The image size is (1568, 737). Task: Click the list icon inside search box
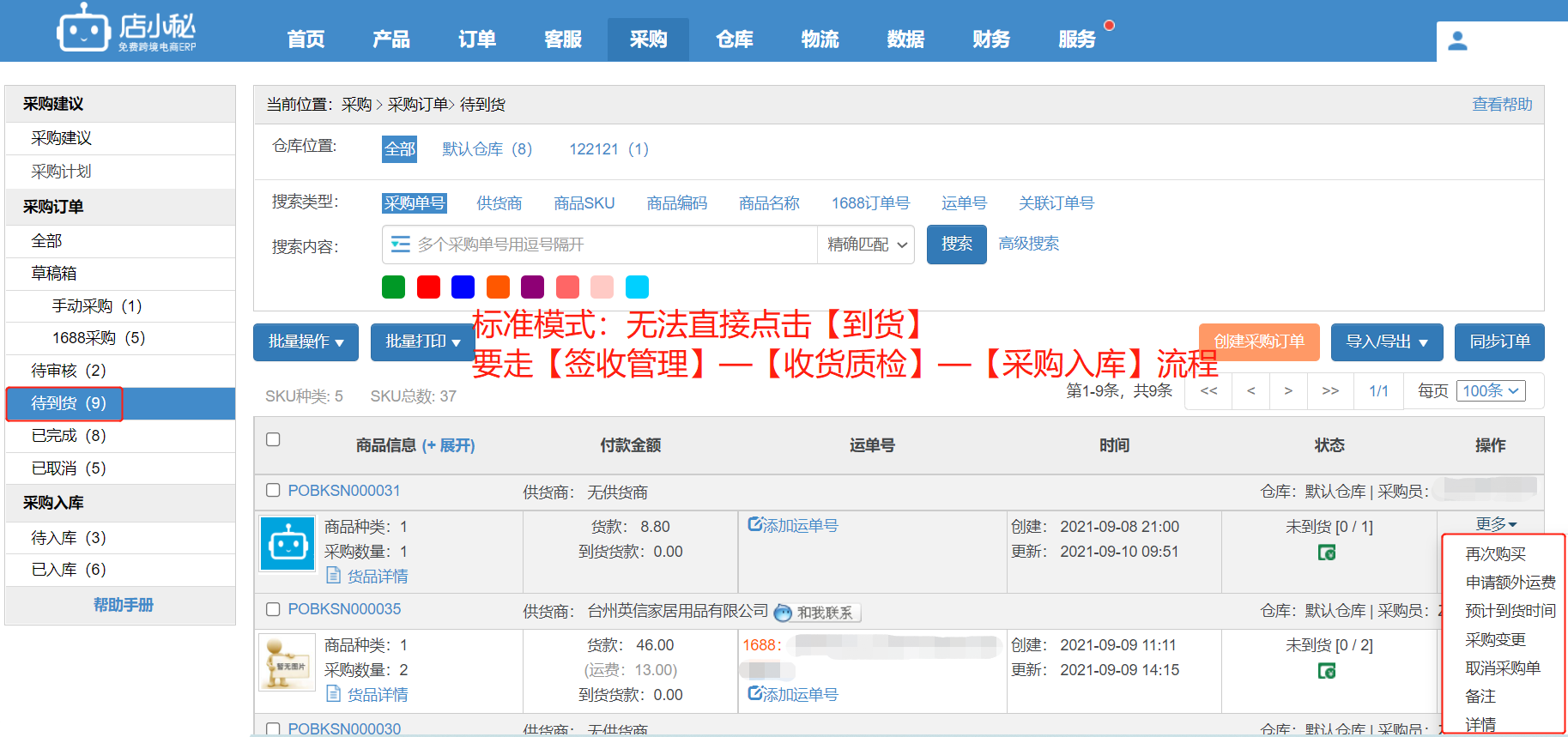[400, 245]
